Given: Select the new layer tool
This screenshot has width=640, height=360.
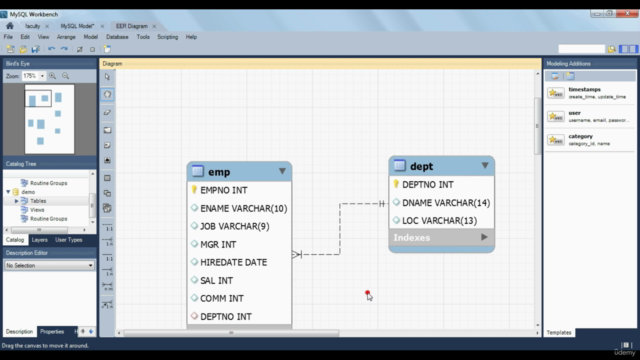Looking at the screenshot, I should [x=107, y=130].
